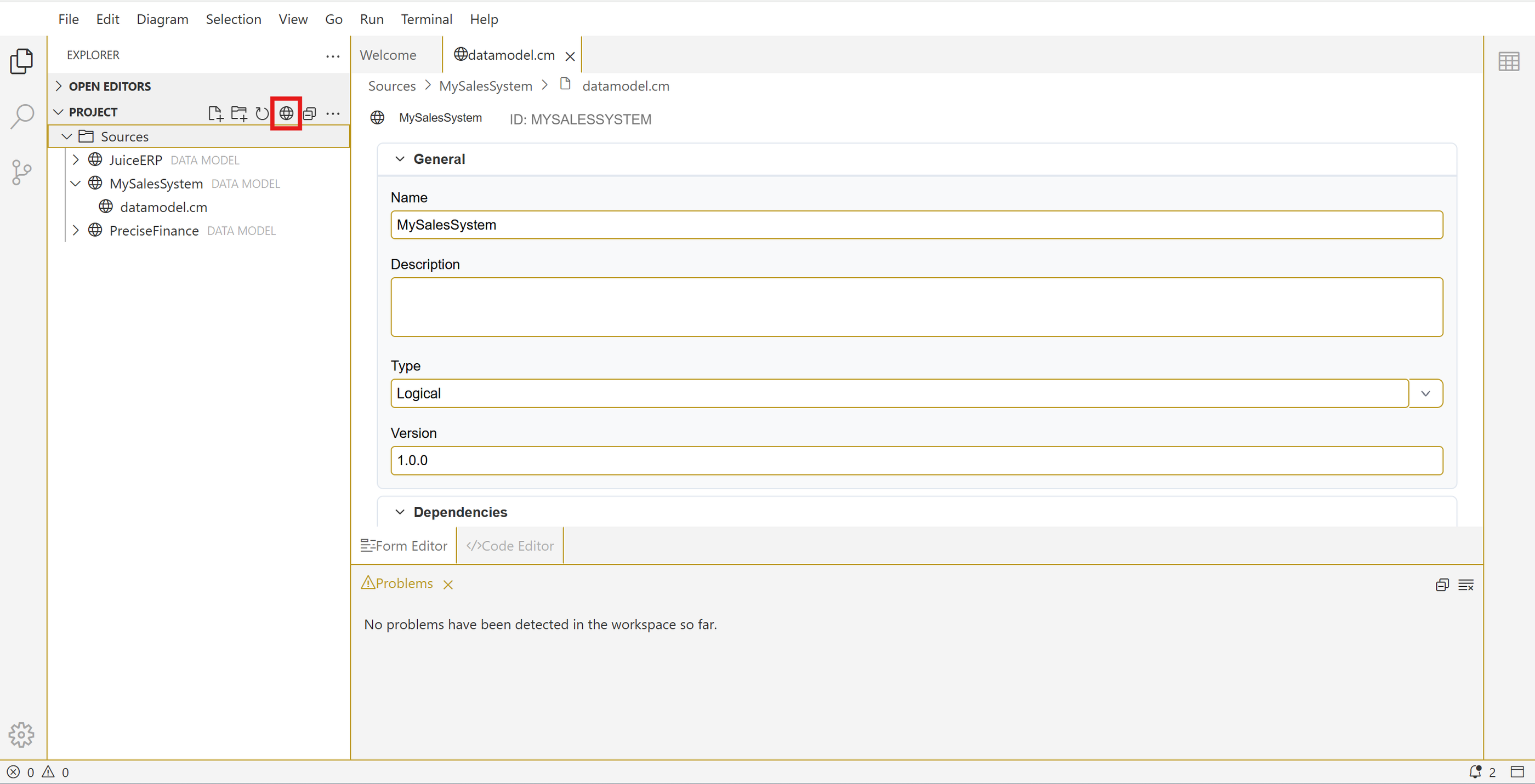Screen dimensions: 1535x784
Task: Select datamodel.cm in the project tree
Action: 163,207
